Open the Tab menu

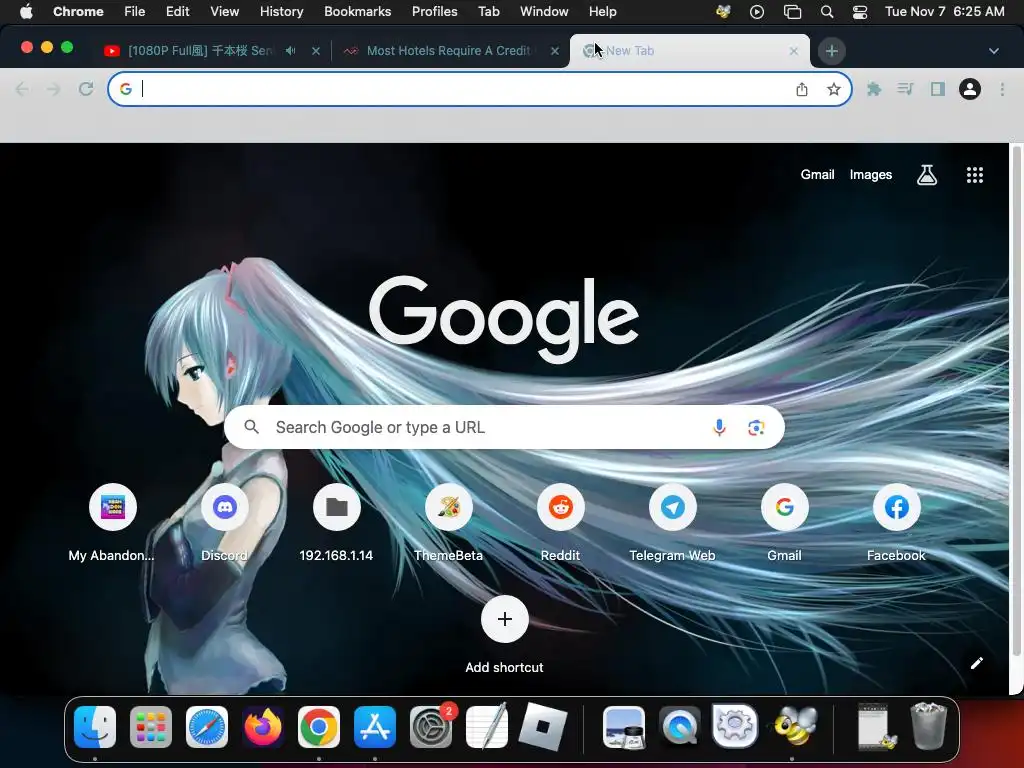tap(488, 11)
